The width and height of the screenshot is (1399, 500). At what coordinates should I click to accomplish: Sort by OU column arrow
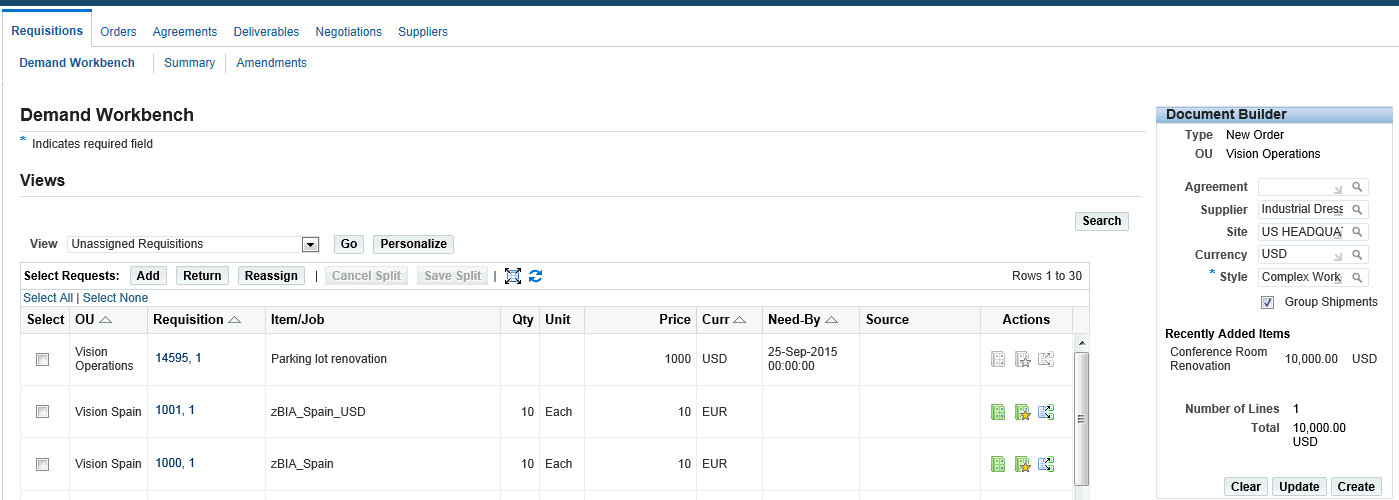[105, 320]
